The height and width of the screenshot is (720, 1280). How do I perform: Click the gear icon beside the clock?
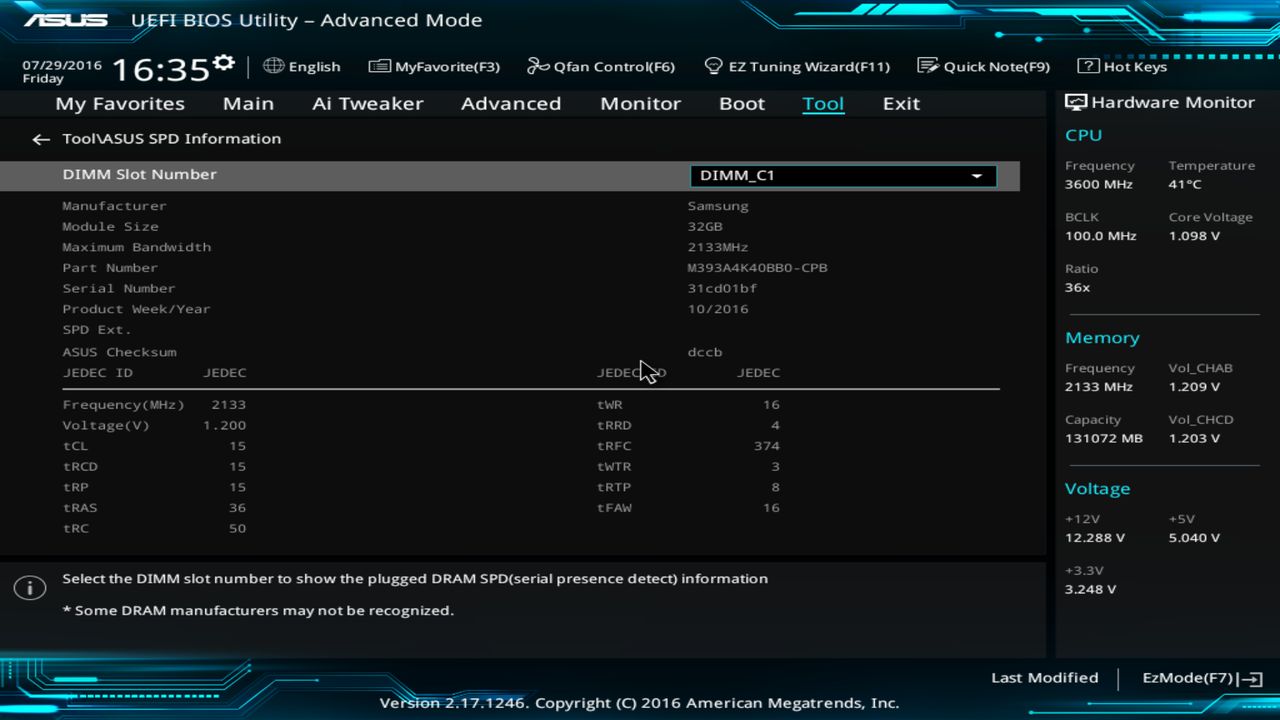(x=225, y=60)
